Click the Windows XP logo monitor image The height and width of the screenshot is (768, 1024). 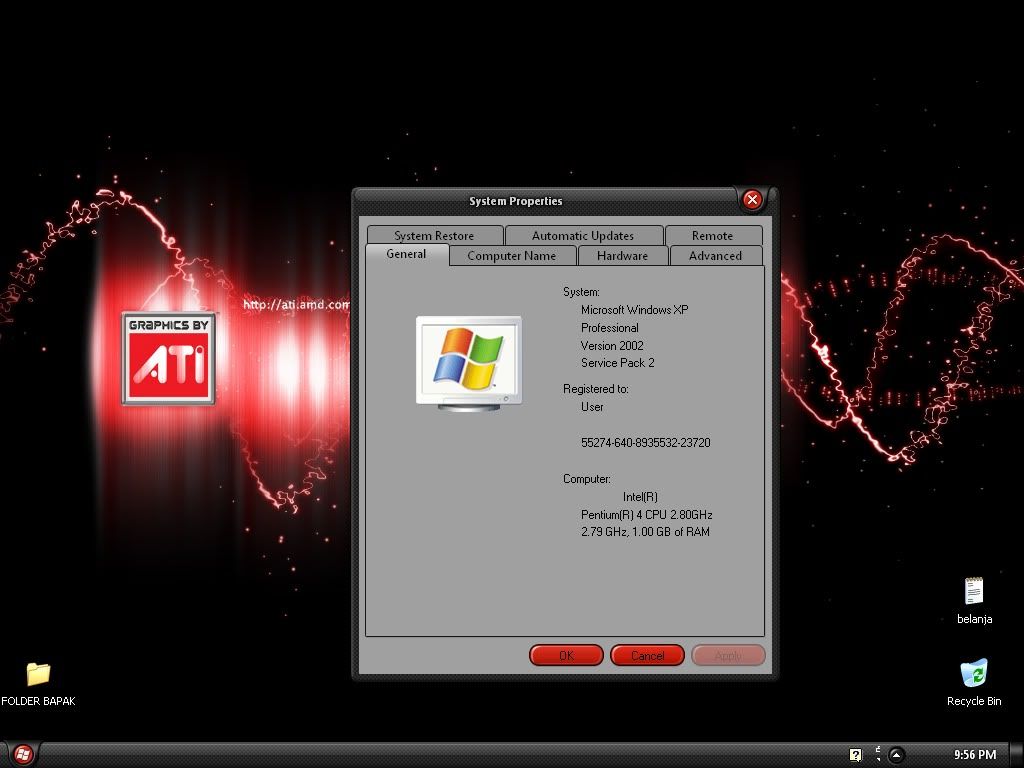tap(469, 364)
